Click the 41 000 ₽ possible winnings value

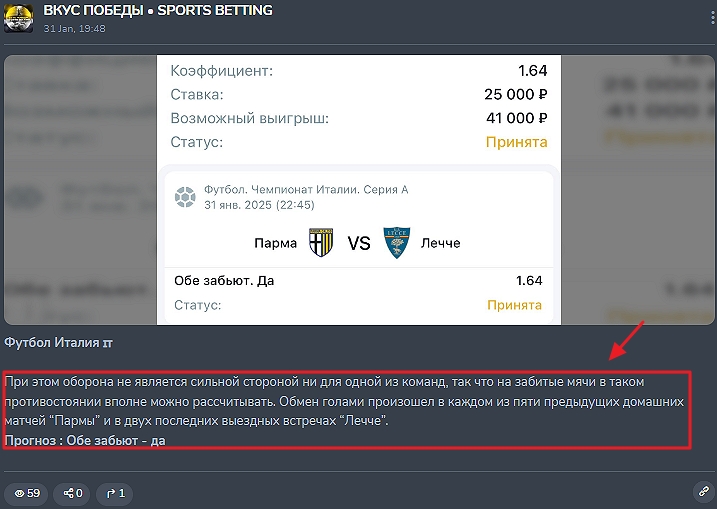pyautogui.click(x=515, y=118)
